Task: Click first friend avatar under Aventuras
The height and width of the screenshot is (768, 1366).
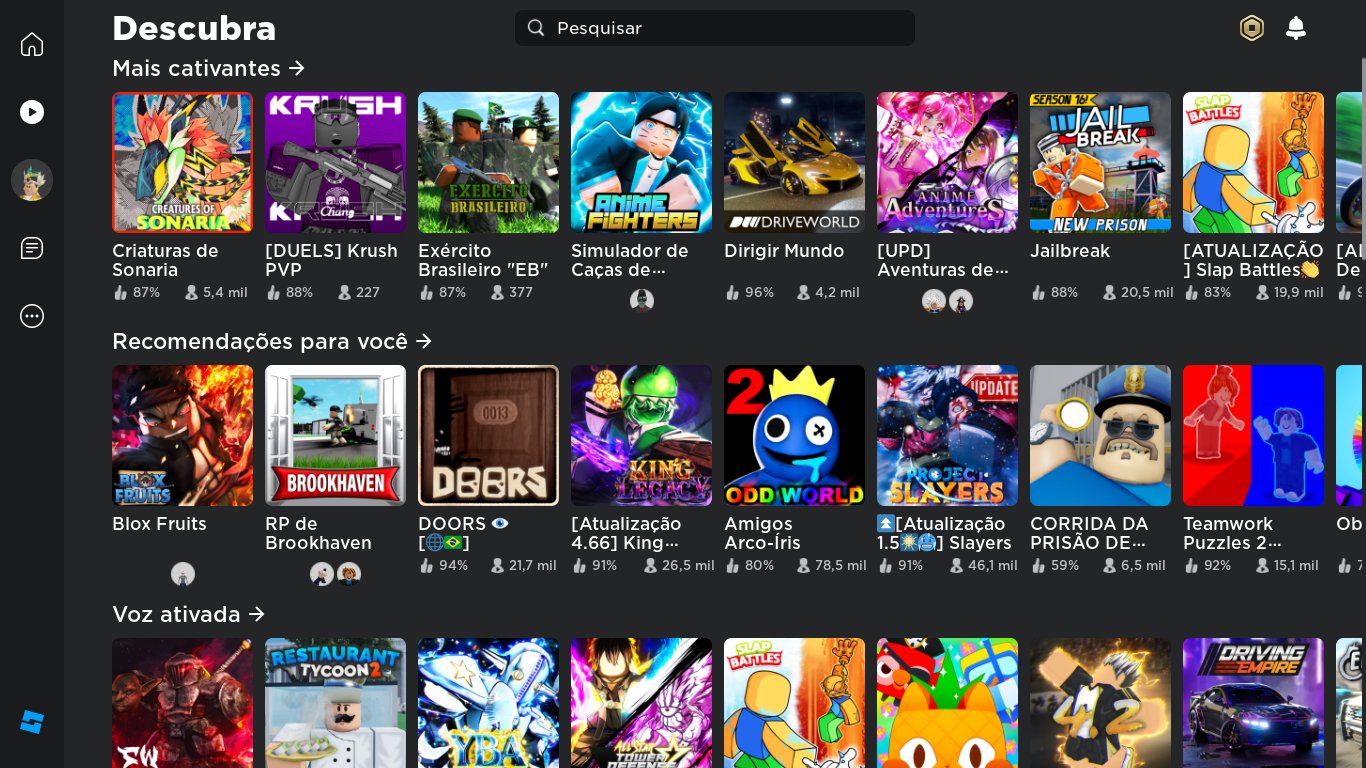Action: (x=934, y=301)
